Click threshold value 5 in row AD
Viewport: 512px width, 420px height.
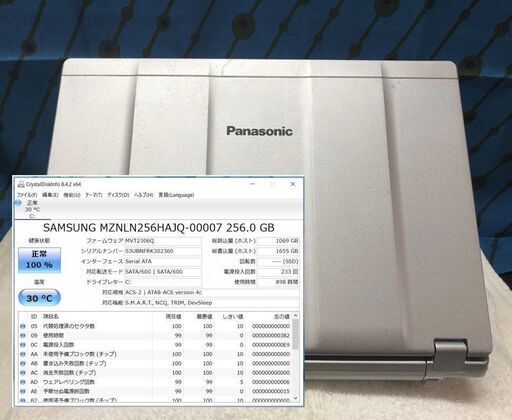[x=241, y=382]
